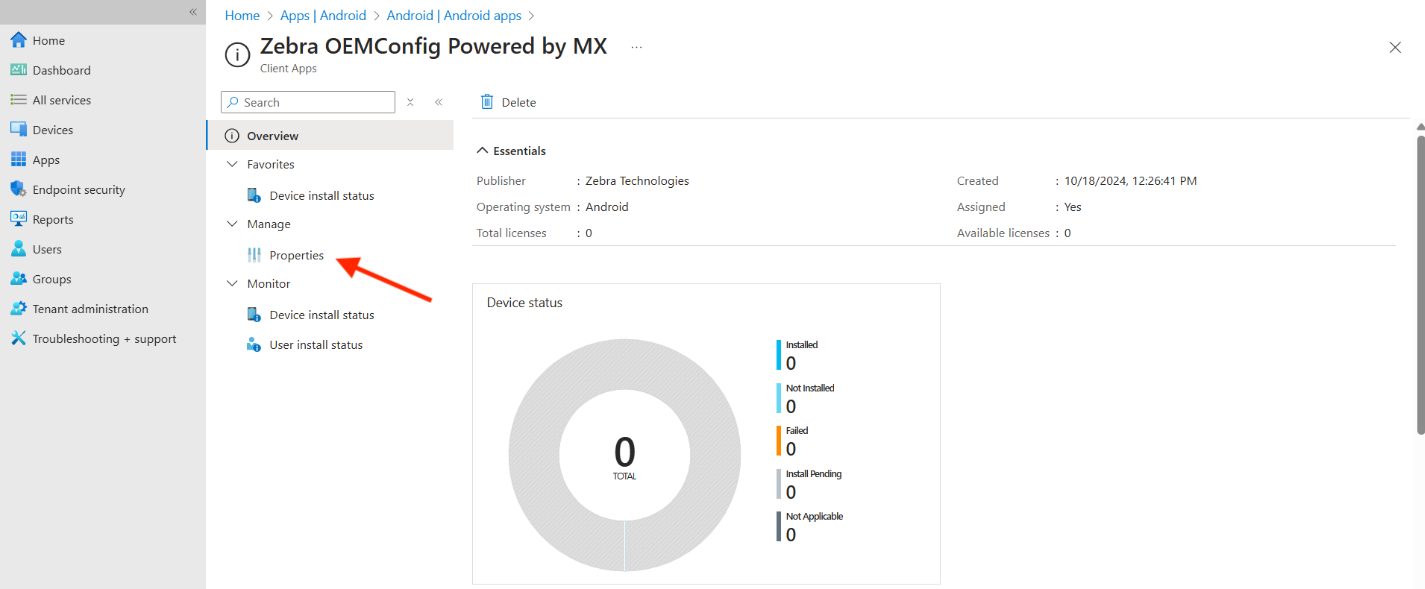The width and height of the screenshot is (1425, 589).
Task: Open the ellipsis more options menu
Action: pos(636,47)
